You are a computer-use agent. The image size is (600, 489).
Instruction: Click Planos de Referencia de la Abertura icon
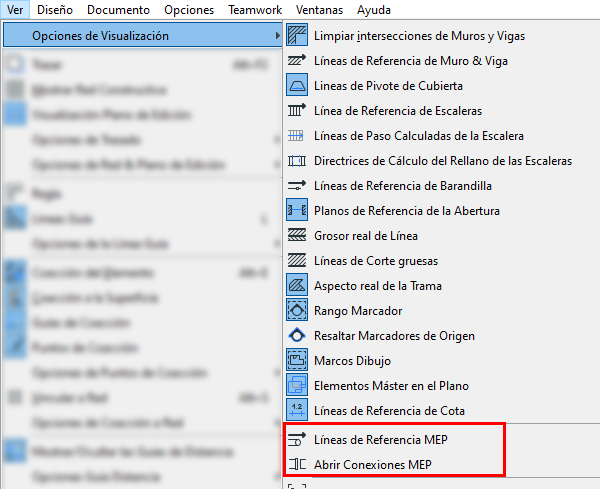pos(297,210)
